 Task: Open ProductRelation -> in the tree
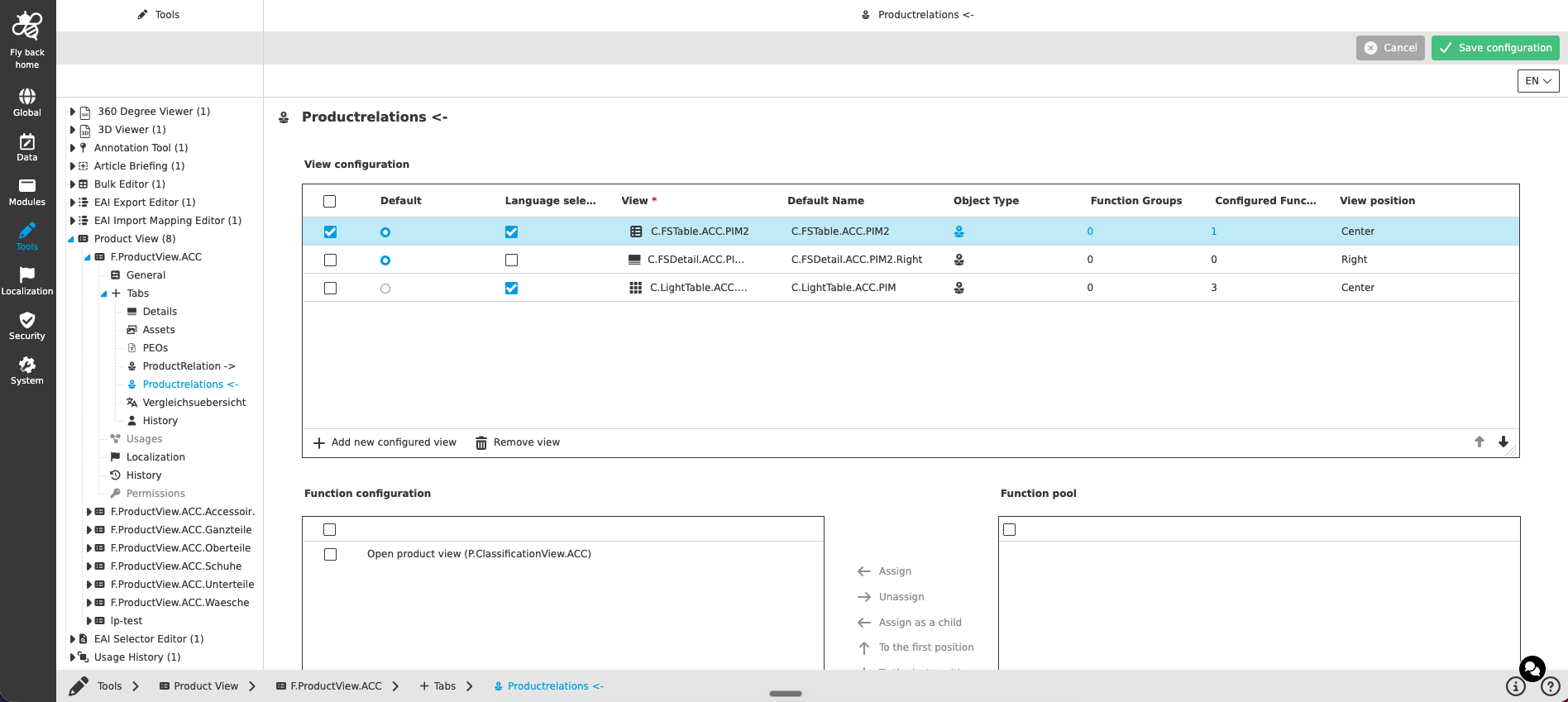pos(189,366)
